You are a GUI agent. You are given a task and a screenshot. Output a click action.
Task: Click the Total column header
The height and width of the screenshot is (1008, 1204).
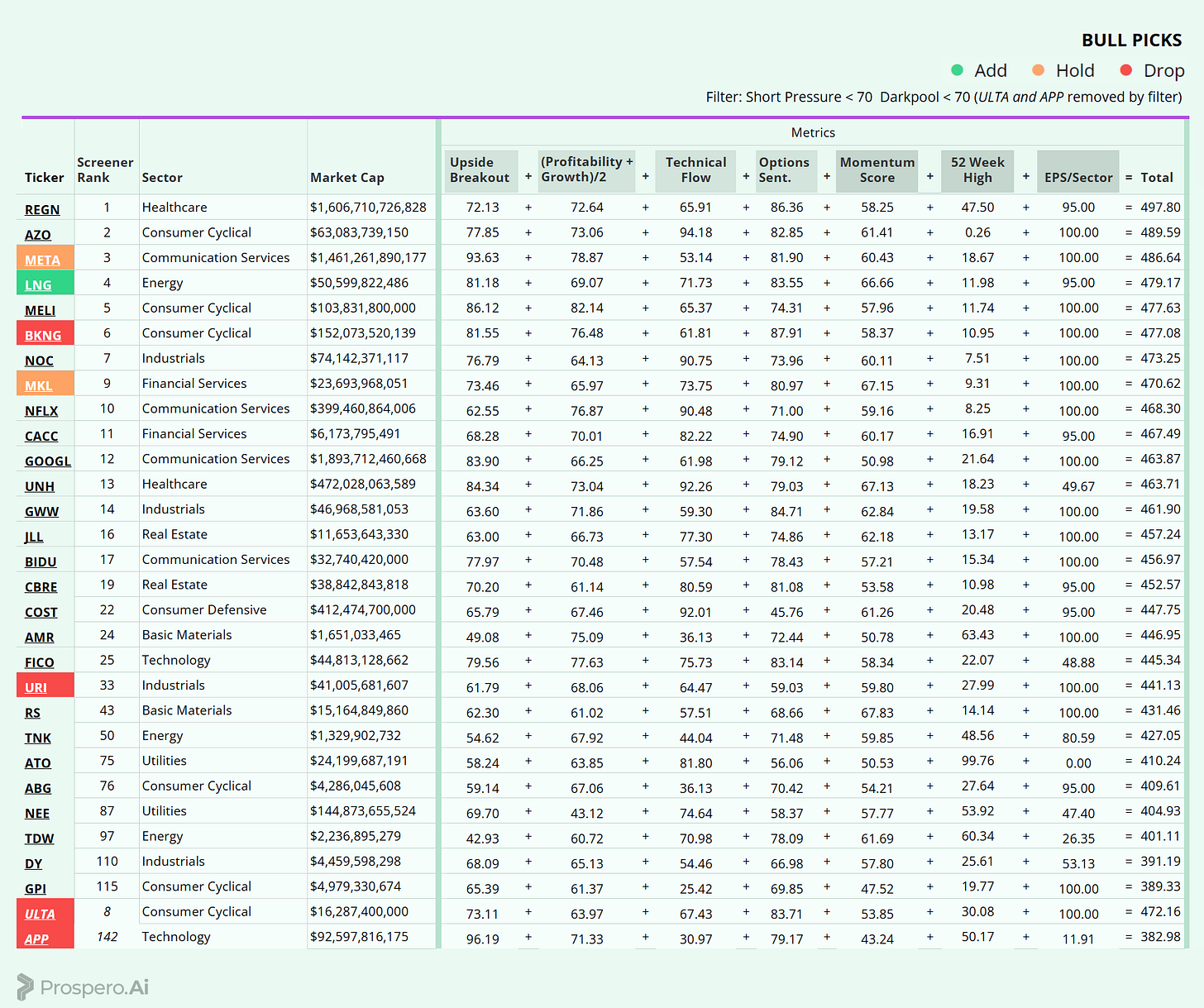coord(1156,177)
